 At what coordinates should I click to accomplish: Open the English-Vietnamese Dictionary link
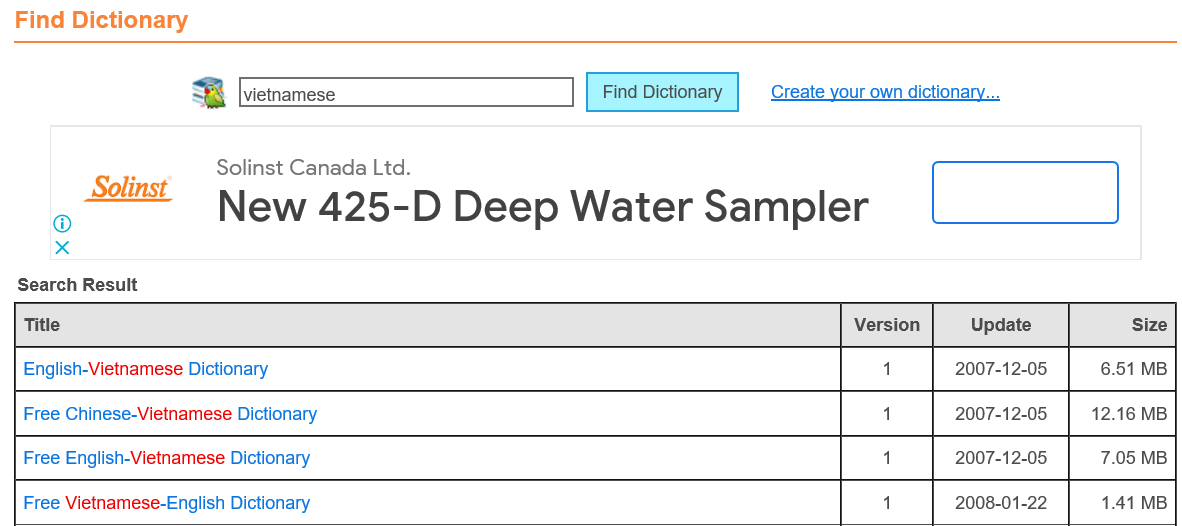[x=145, y=369]
